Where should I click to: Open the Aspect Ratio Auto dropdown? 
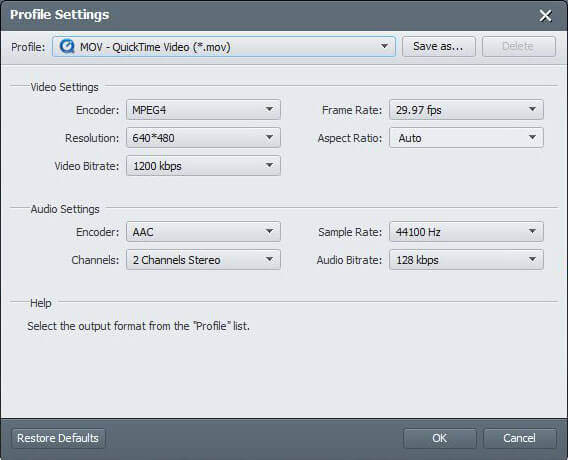coord(466,138)
